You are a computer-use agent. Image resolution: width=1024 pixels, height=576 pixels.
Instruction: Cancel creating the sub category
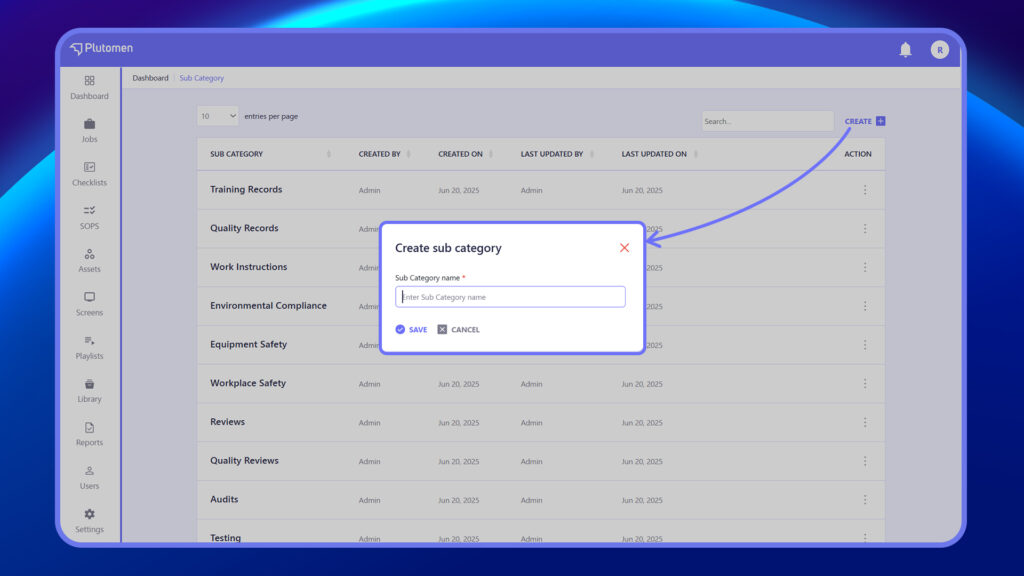458,329
